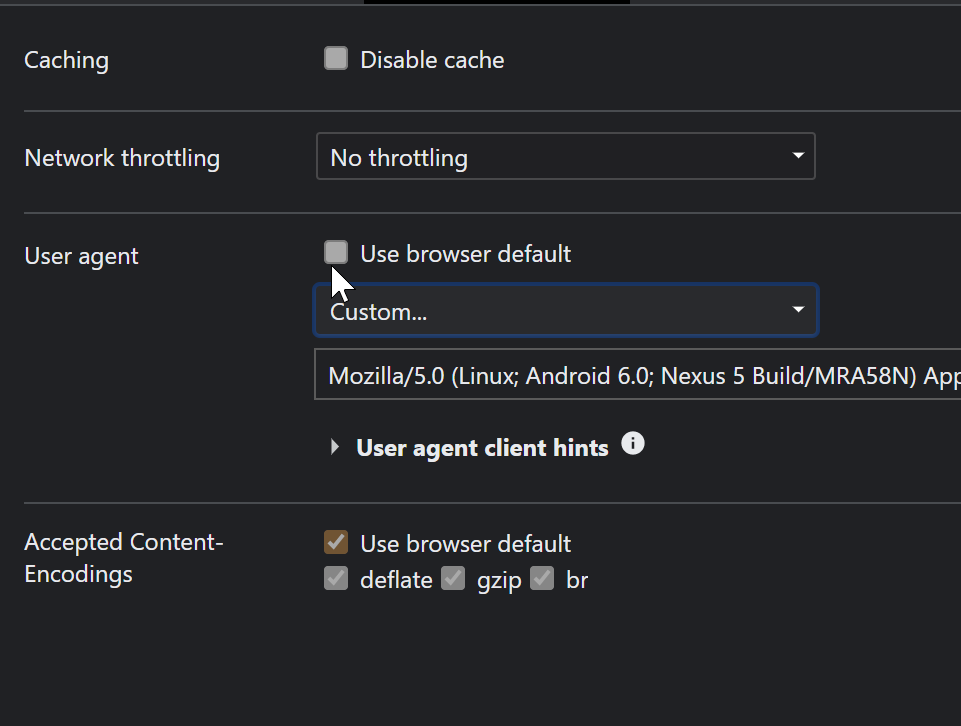Click the deflate label text
This screenshot has width=961, height=726.
pos(396,580)
